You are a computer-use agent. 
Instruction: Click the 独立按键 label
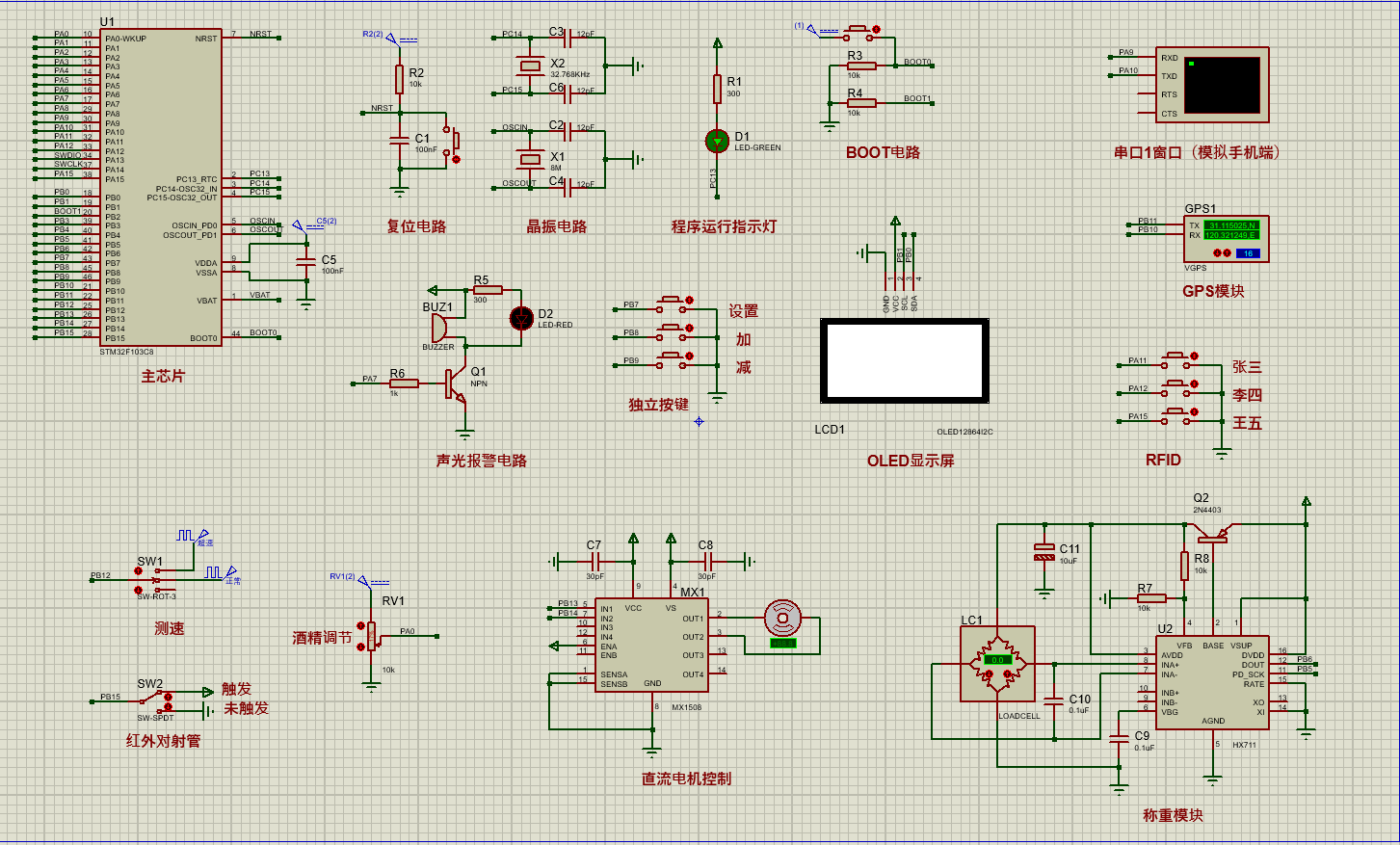pos(659,405)
